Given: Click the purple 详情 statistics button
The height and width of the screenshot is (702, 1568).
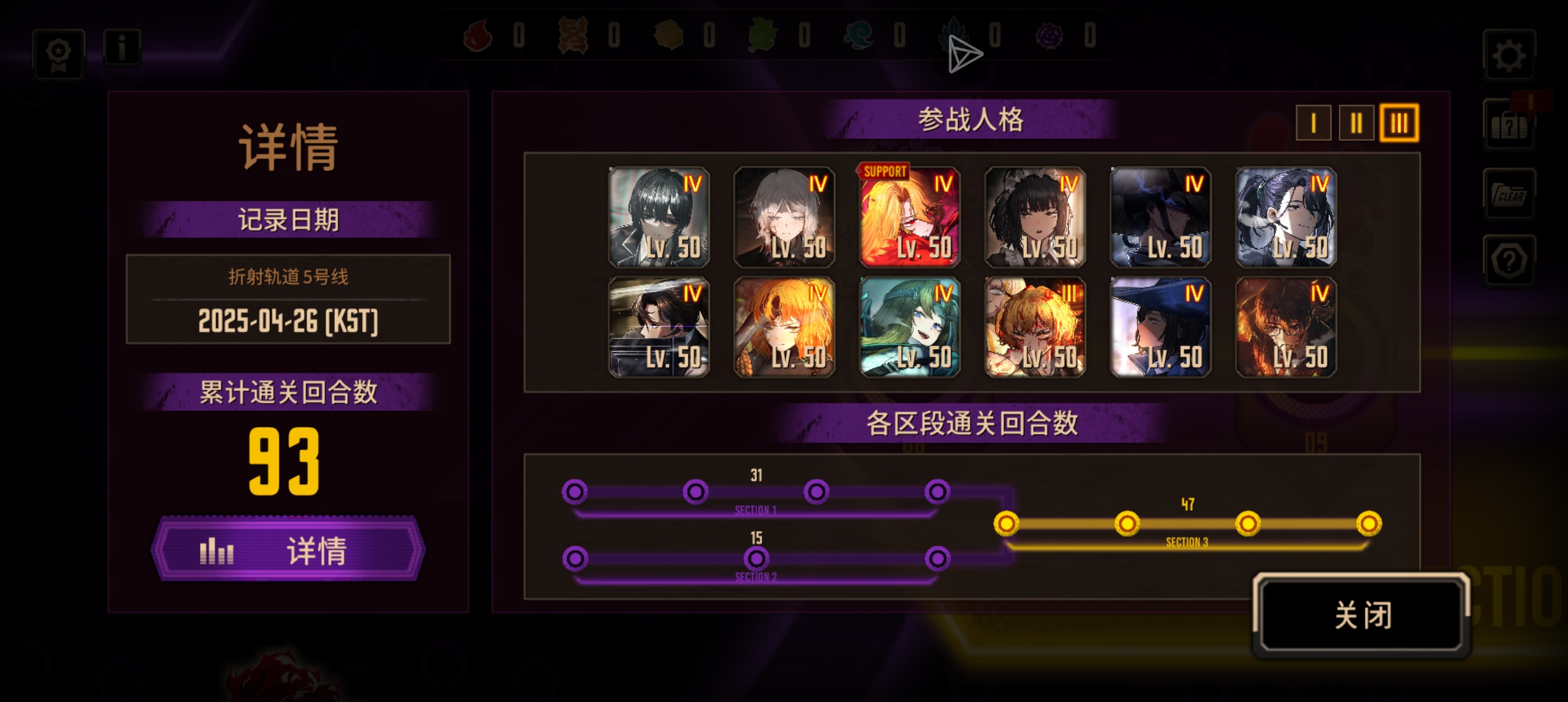Looking at the screenshot, I should (x=288, y=550).
